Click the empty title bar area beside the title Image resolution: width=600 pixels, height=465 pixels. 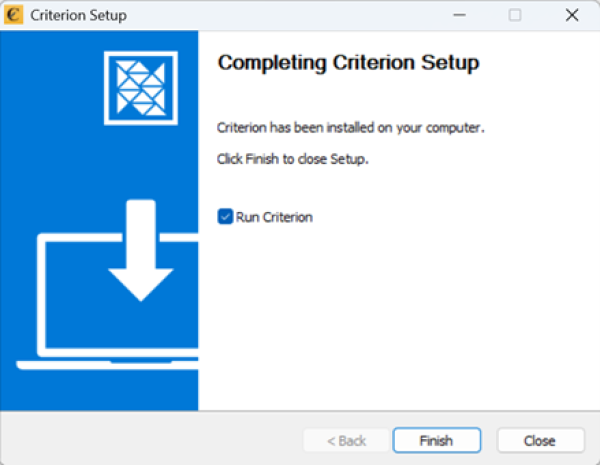tap(280, 16)
